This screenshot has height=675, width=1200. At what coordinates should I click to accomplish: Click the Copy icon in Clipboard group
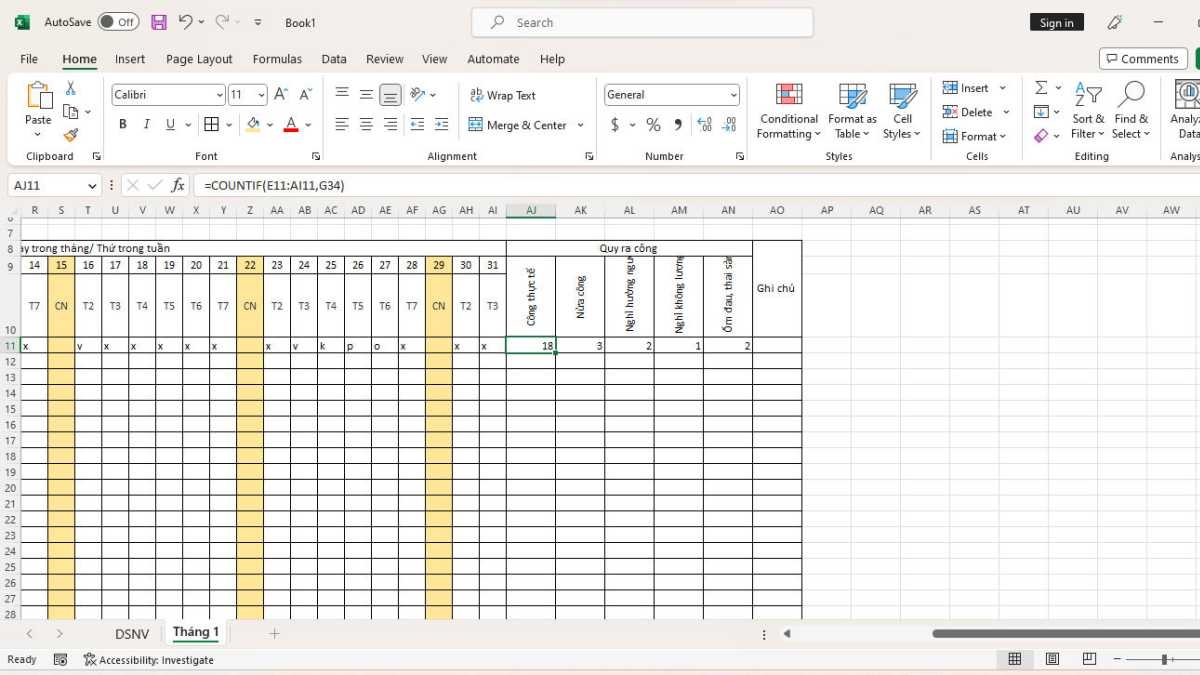[x=70, y=112]
